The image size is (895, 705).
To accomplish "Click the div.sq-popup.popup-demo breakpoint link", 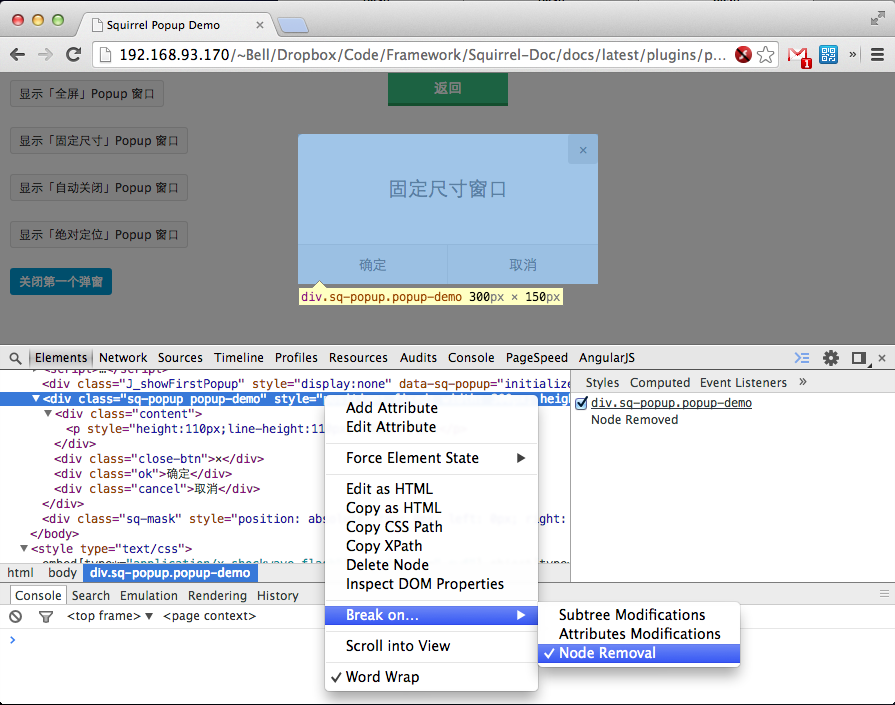I will pyautogui.click(x=671, y=403).
